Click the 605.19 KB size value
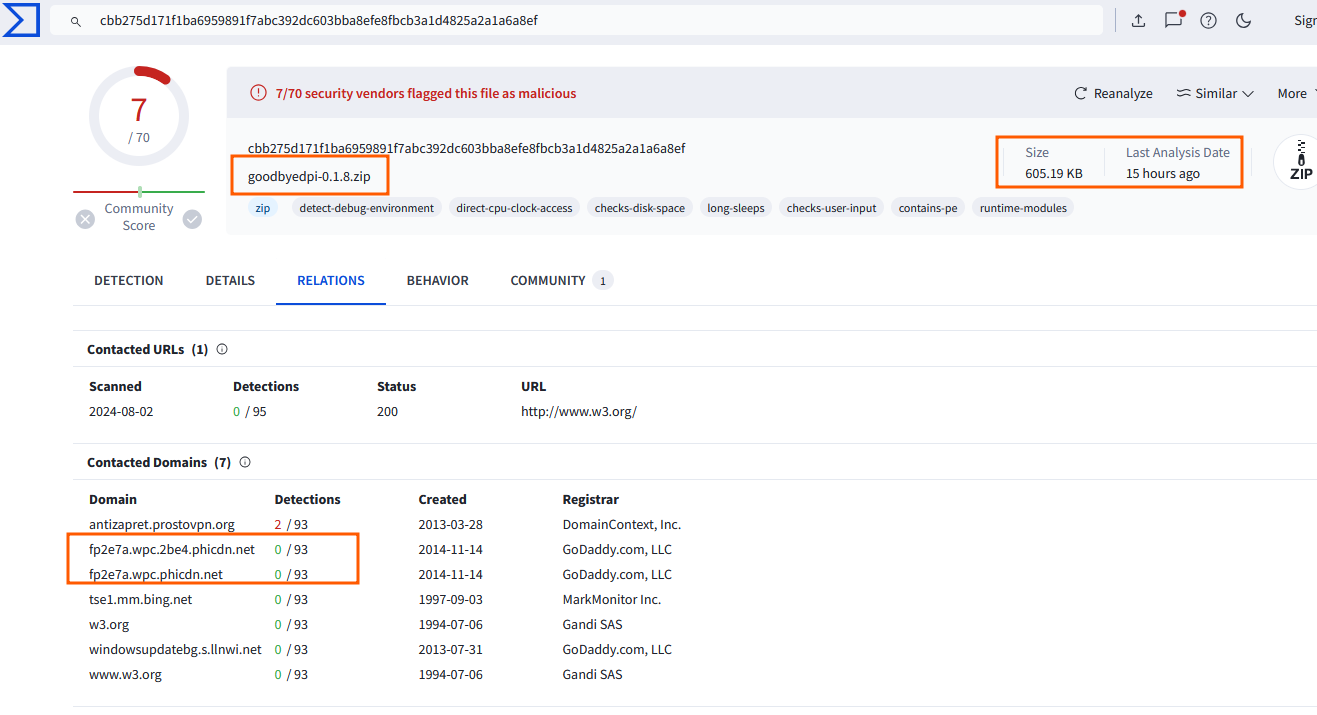 1054,173
